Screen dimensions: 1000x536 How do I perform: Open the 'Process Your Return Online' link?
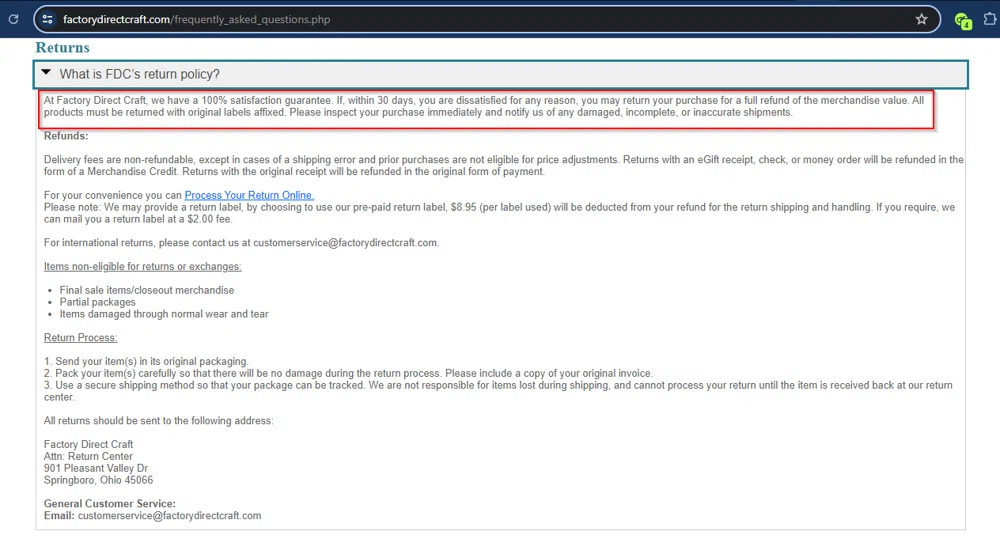tap(249, 195)
